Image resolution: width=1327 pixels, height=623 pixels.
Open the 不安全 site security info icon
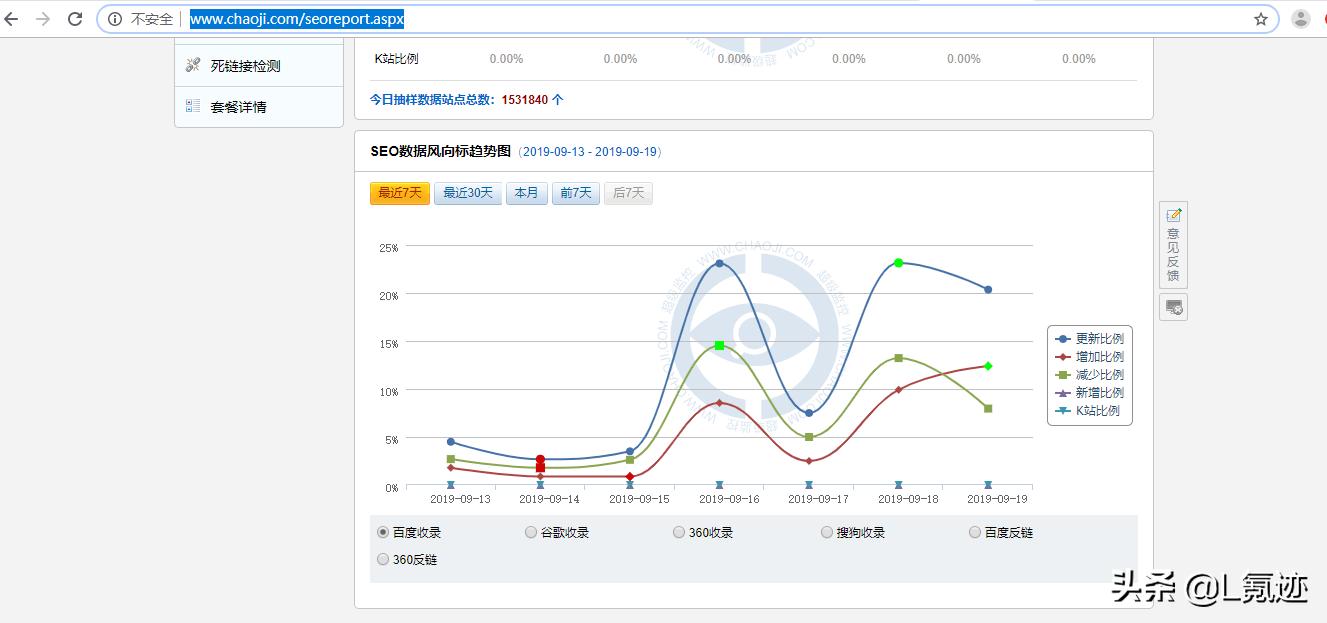click(117, 18)
